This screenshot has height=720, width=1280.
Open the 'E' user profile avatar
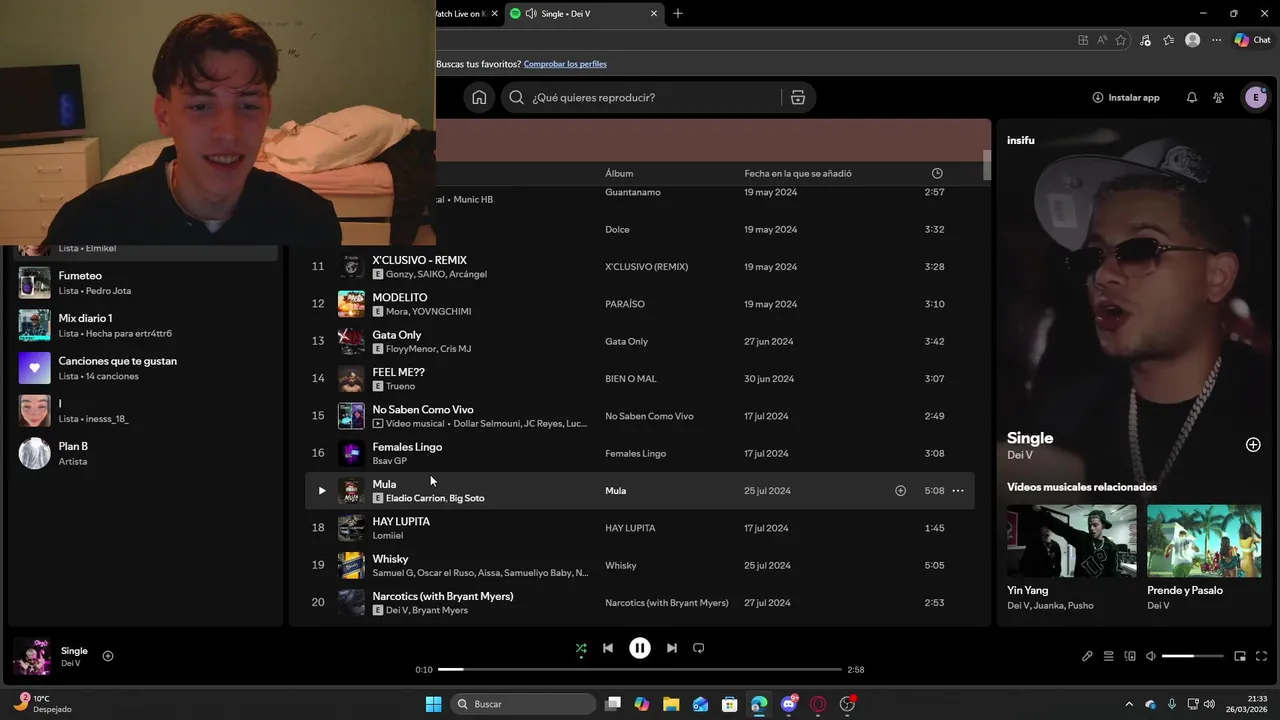click(x=1255, y=97)
